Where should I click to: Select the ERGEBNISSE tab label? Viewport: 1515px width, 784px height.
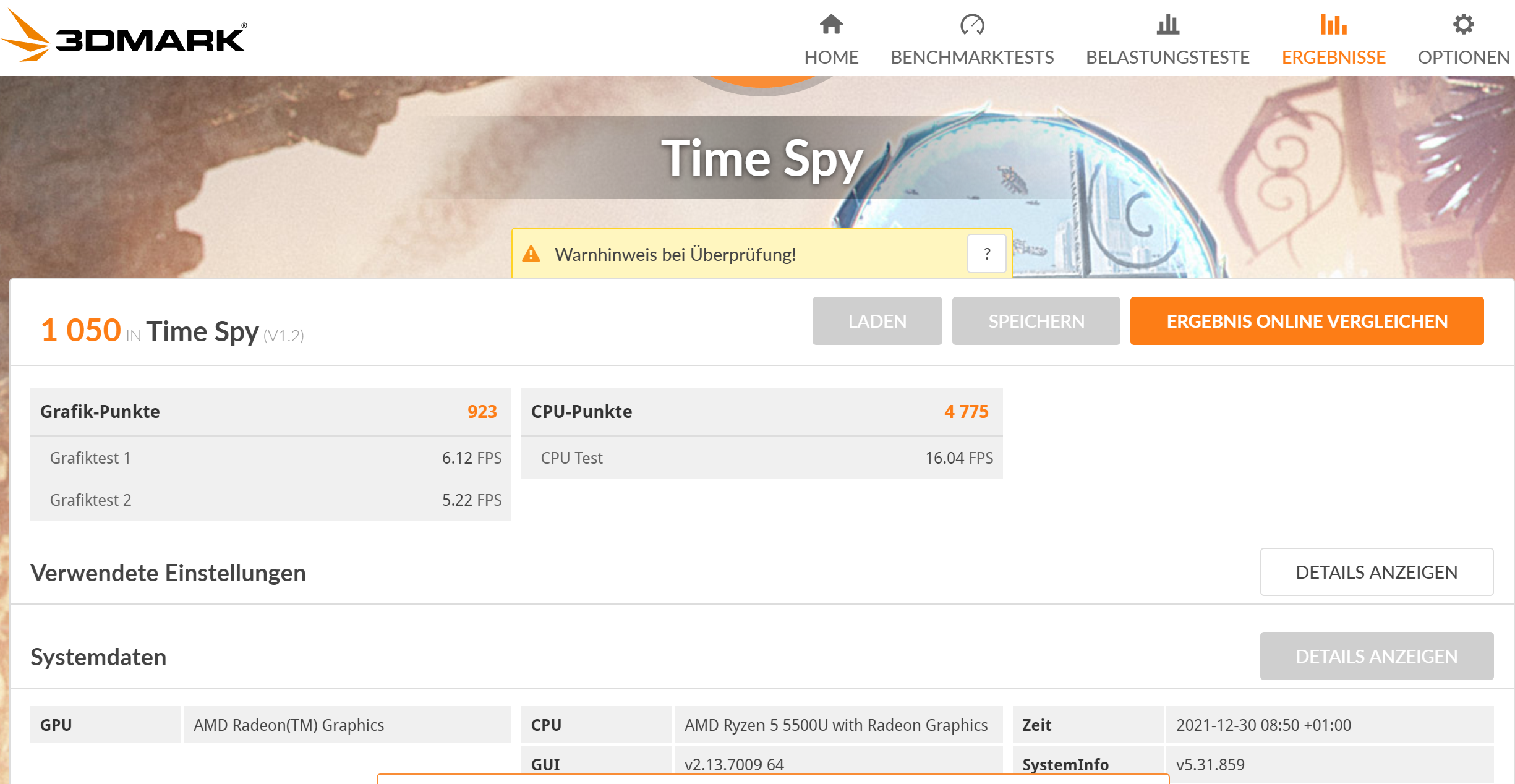click(x=1333, y=58)
